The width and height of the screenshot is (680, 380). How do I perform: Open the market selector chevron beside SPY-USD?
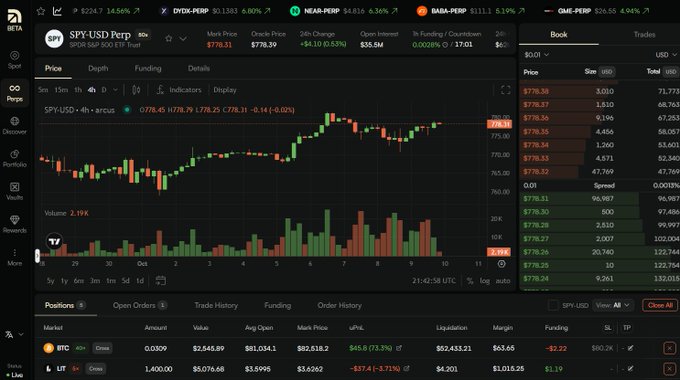click(x=183, y=39)
